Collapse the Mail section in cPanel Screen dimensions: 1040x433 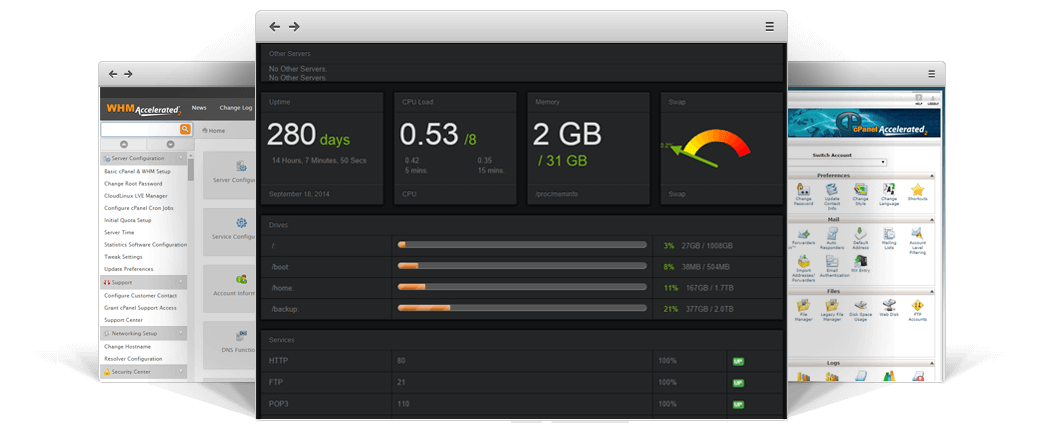[932, 219]
